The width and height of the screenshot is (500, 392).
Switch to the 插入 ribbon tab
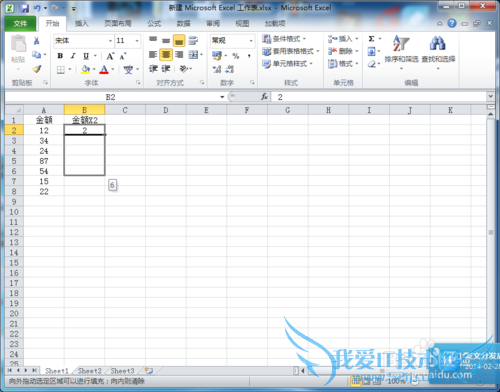pos(81,24)
